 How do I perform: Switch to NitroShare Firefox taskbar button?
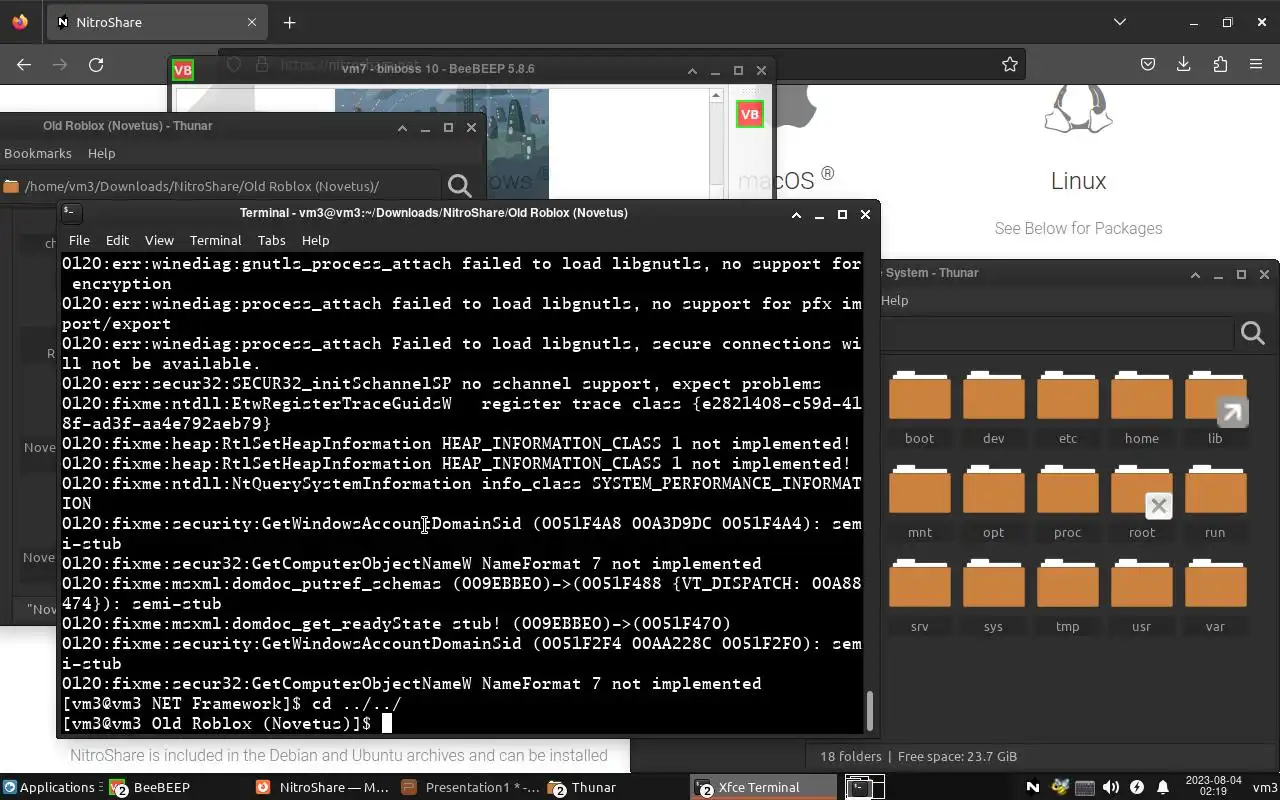(322, 787)
